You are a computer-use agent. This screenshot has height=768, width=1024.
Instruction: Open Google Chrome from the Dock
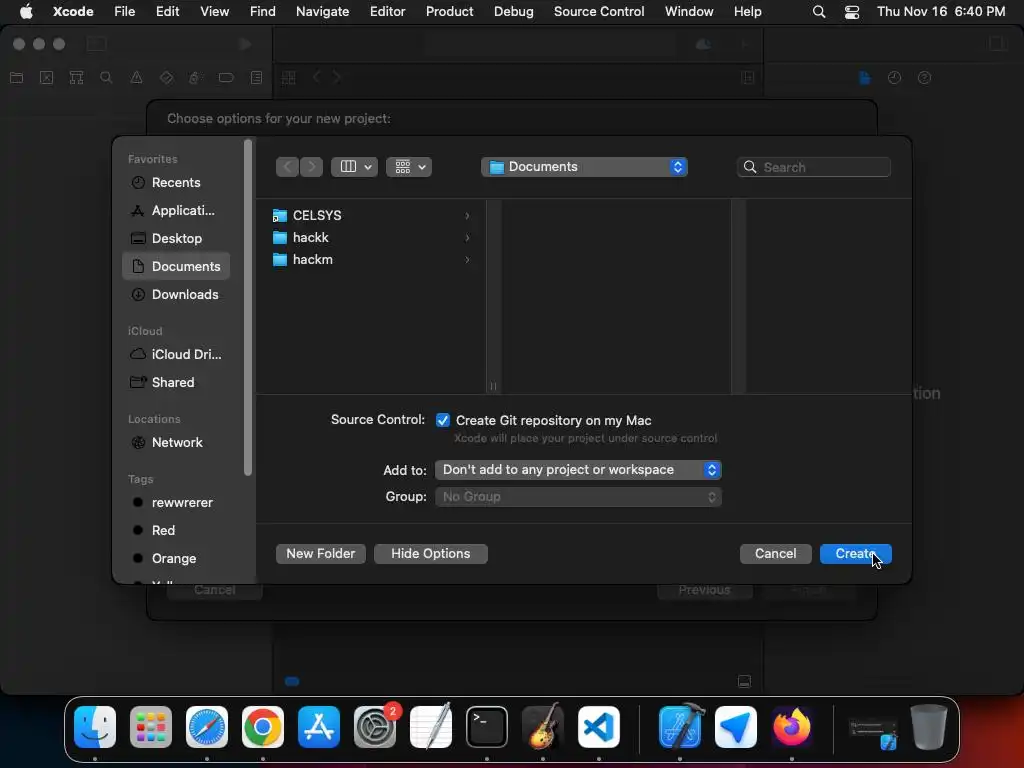263,726
